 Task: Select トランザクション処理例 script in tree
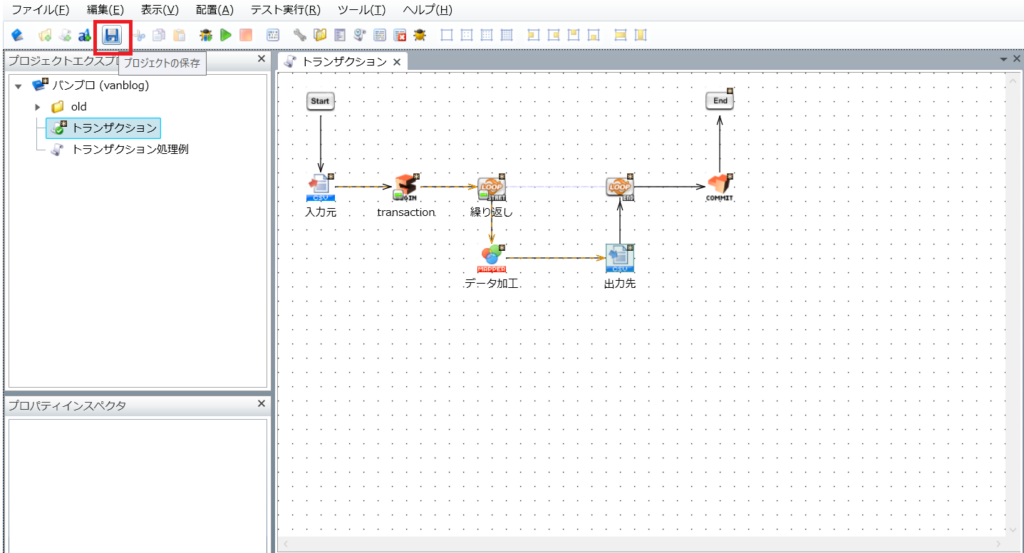tap(130, 149)
